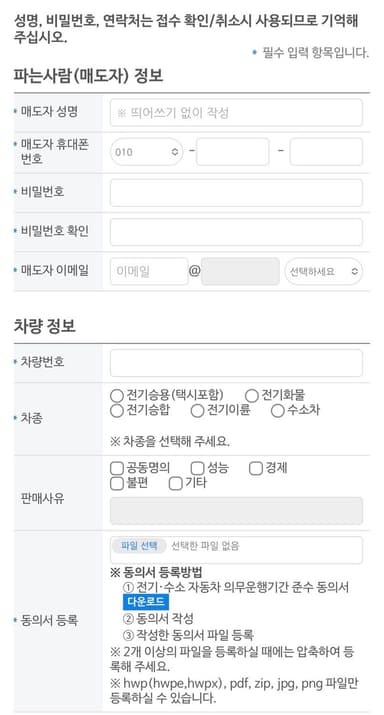The height and width of the screenshot is (715, 384).
Task: Click the 비밀번호 확인 confirmation field
Action: tap(236, 232)
